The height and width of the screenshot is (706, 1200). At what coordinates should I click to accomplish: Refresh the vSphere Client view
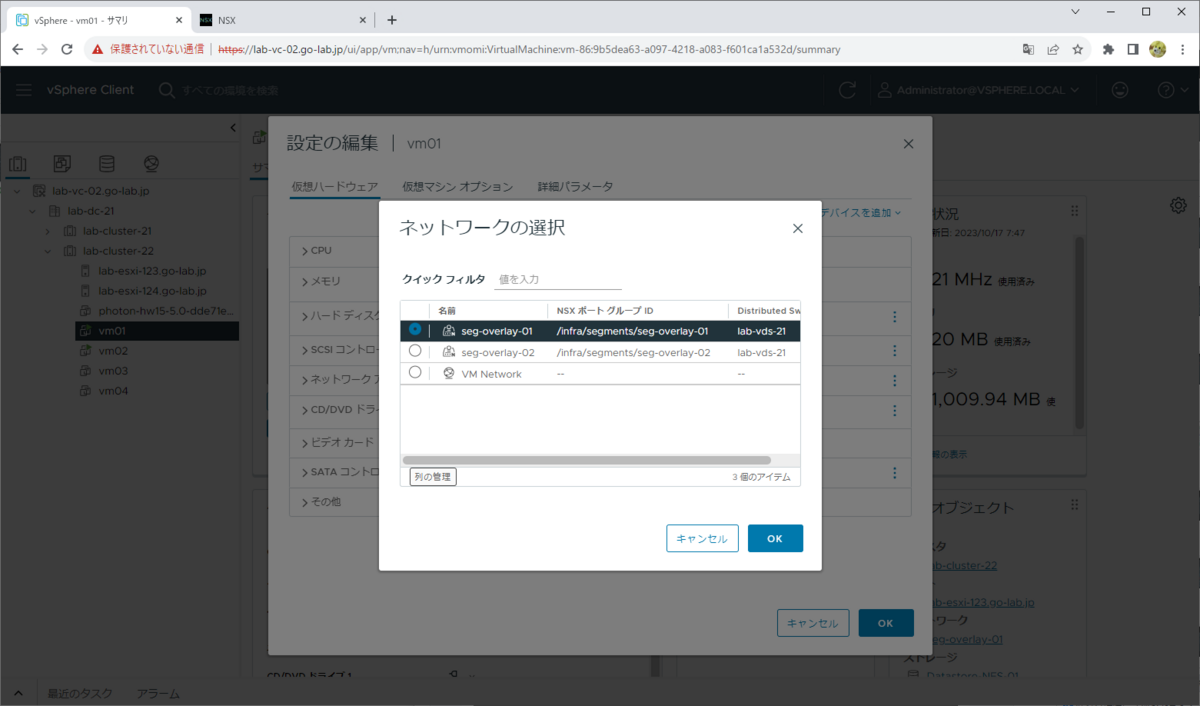(x=847, y=90)
